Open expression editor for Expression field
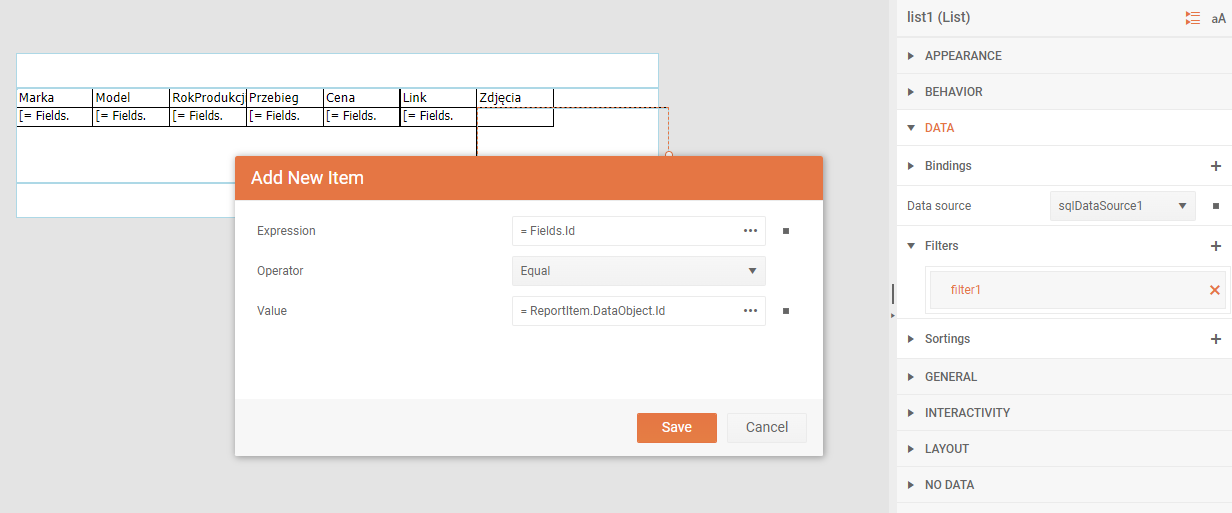The height and width of the screenshot is (513, 1232). pyautogui.click(x=750, y=231)
